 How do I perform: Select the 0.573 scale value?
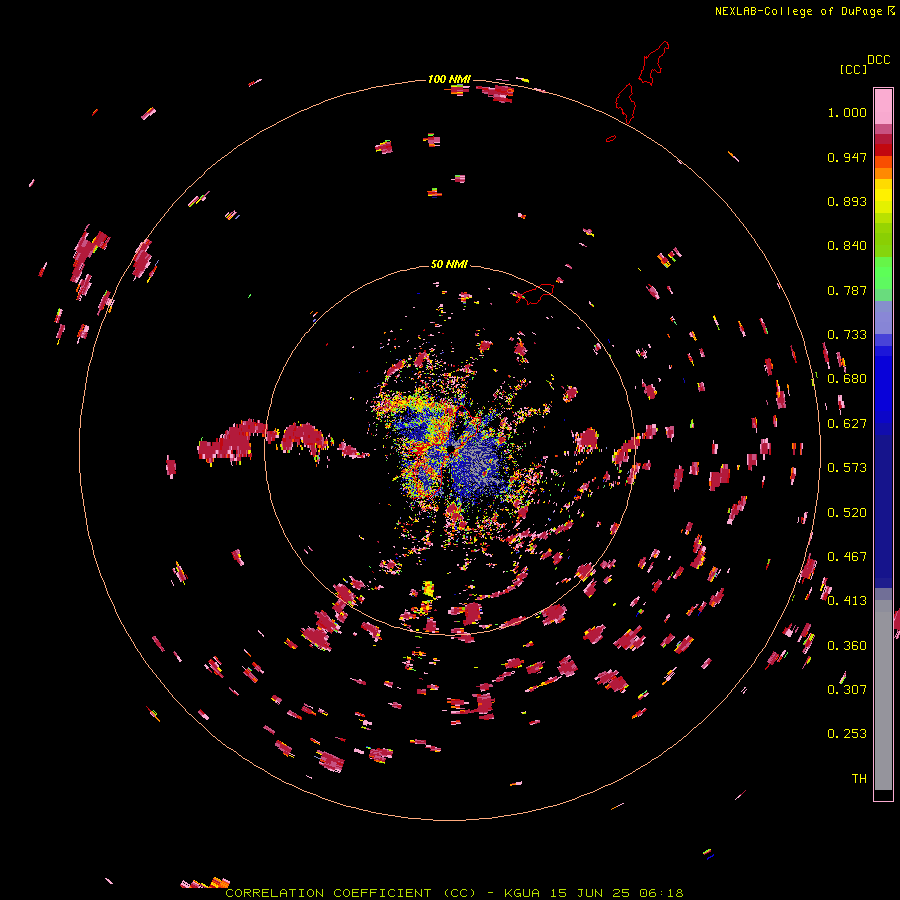pos(847,468)
